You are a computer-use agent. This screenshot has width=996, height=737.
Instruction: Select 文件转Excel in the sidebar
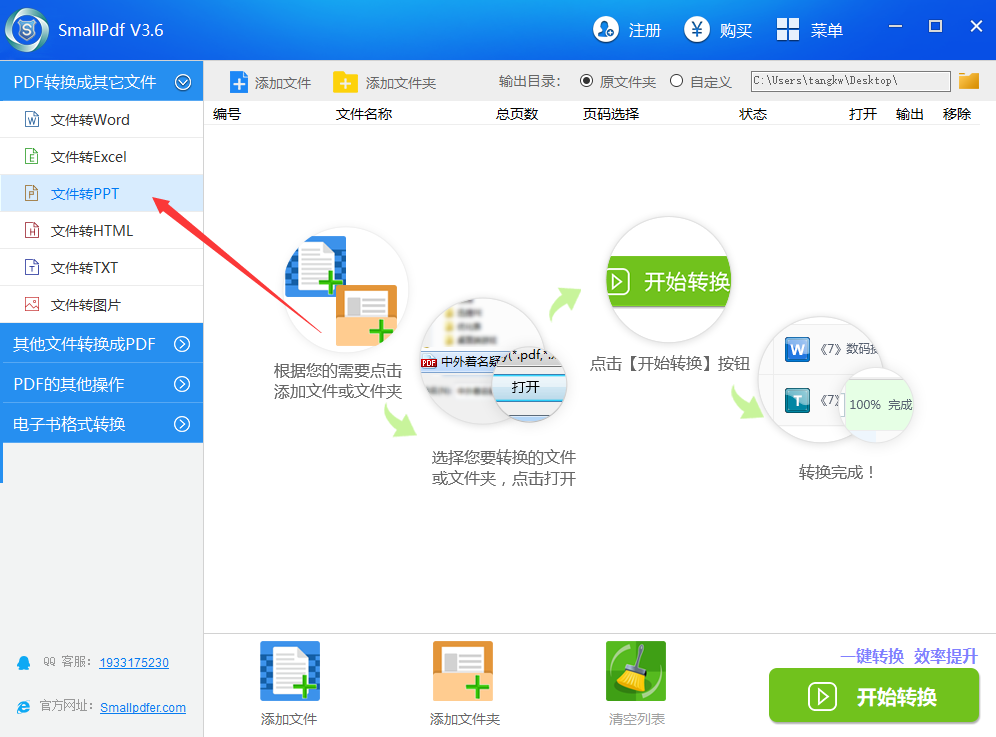pos(102,156)
